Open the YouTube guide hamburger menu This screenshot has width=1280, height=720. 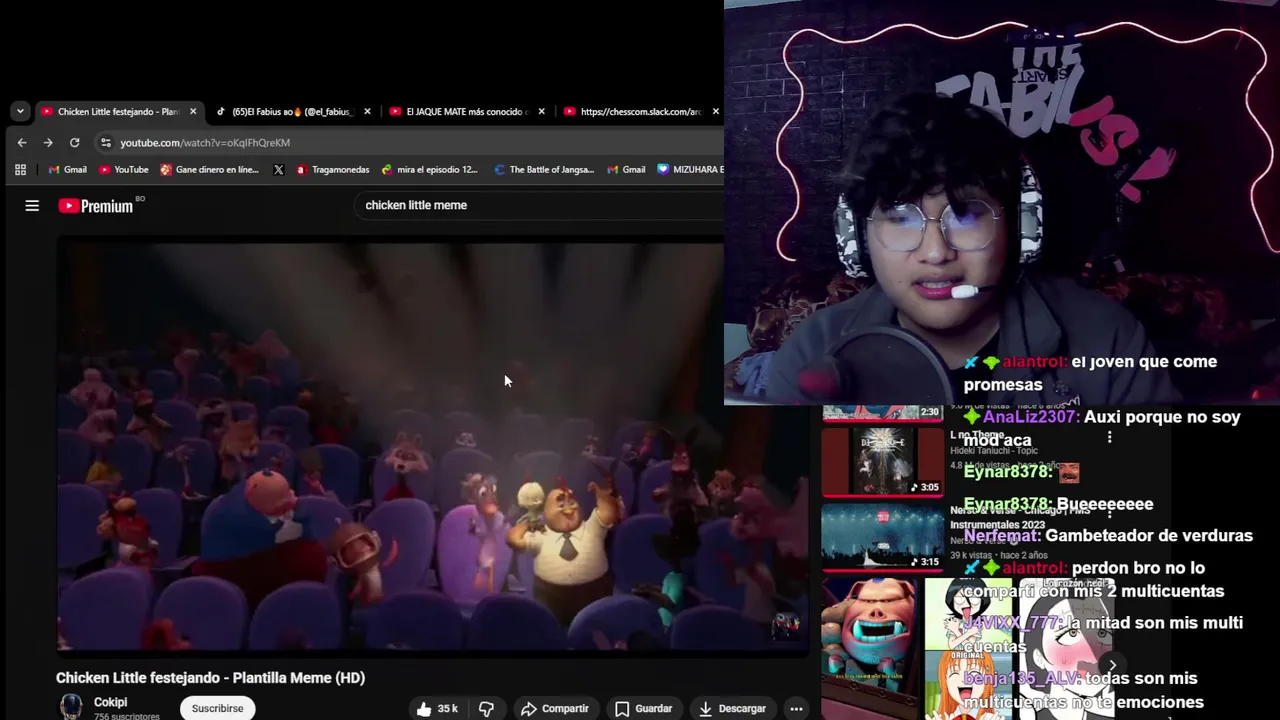click(32, 205)
